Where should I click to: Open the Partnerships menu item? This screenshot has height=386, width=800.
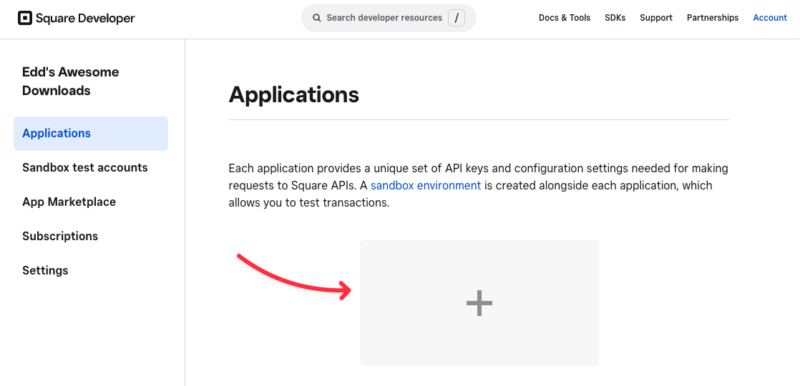pos(712,18)
